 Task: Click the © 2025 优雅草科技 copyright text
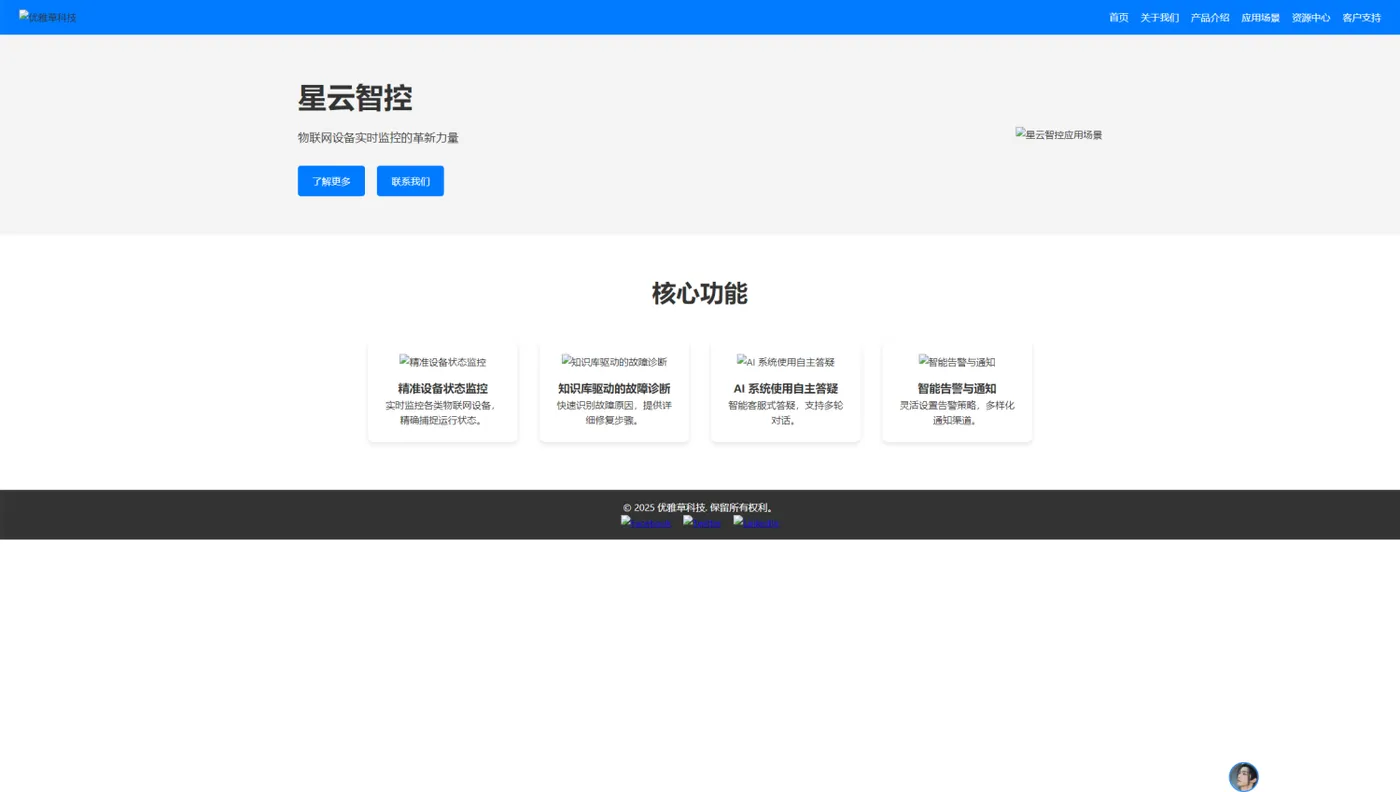pos(700,508)
